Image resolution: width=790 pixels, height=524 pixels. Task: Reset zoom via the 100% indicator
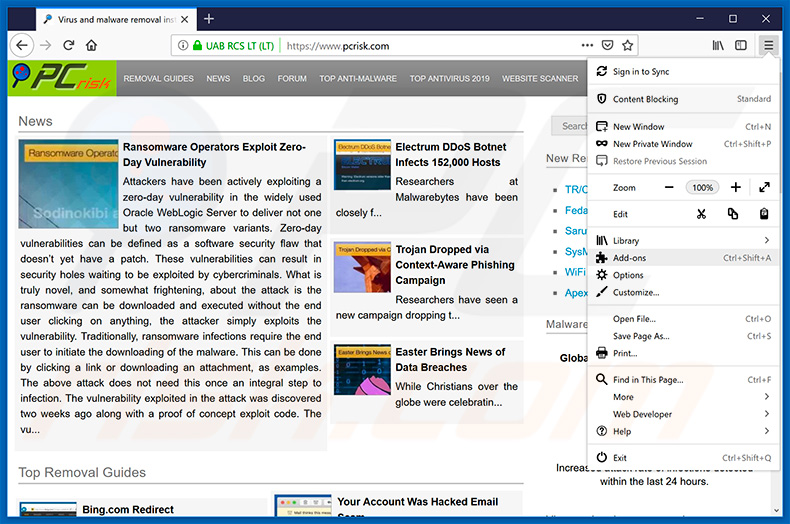click(702, 187)
